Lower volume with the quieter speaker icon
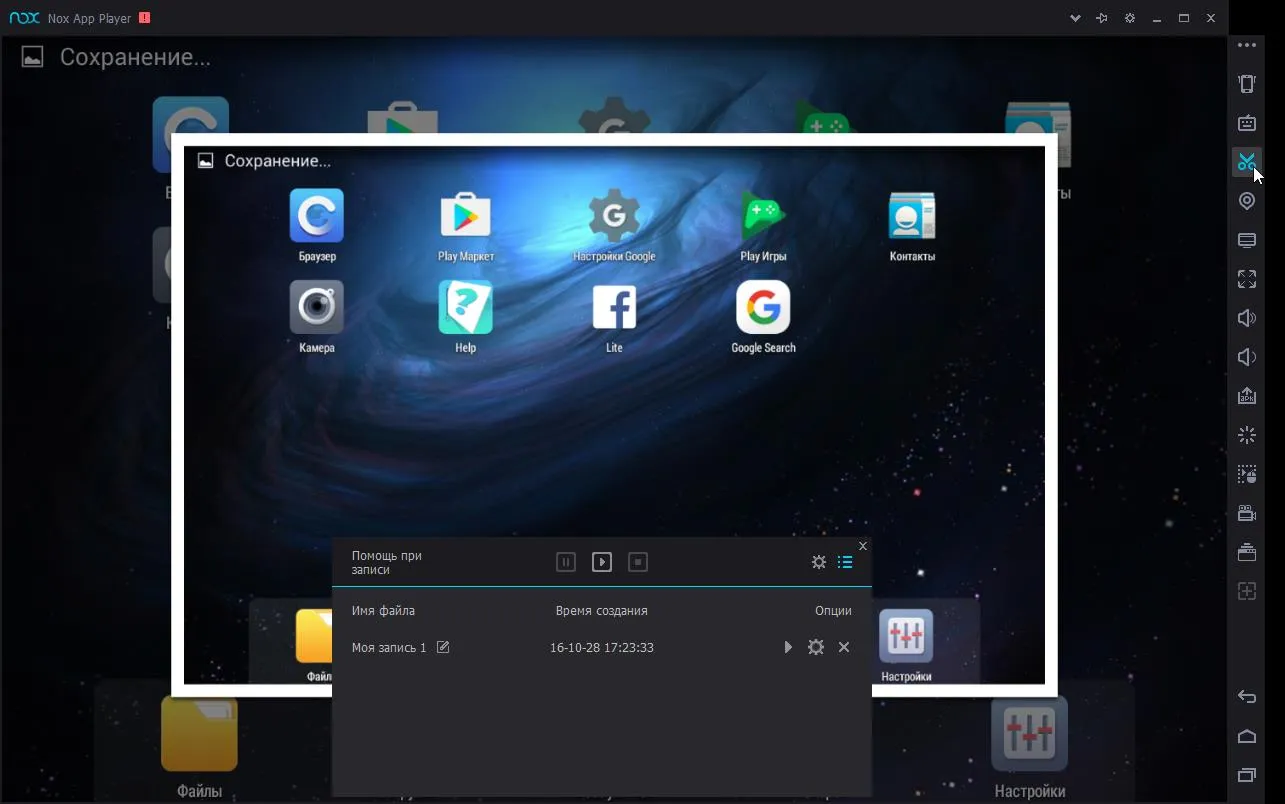The height and width of the screenshot is (804, 1285). pyautogui.click(x=1246, y=357)
